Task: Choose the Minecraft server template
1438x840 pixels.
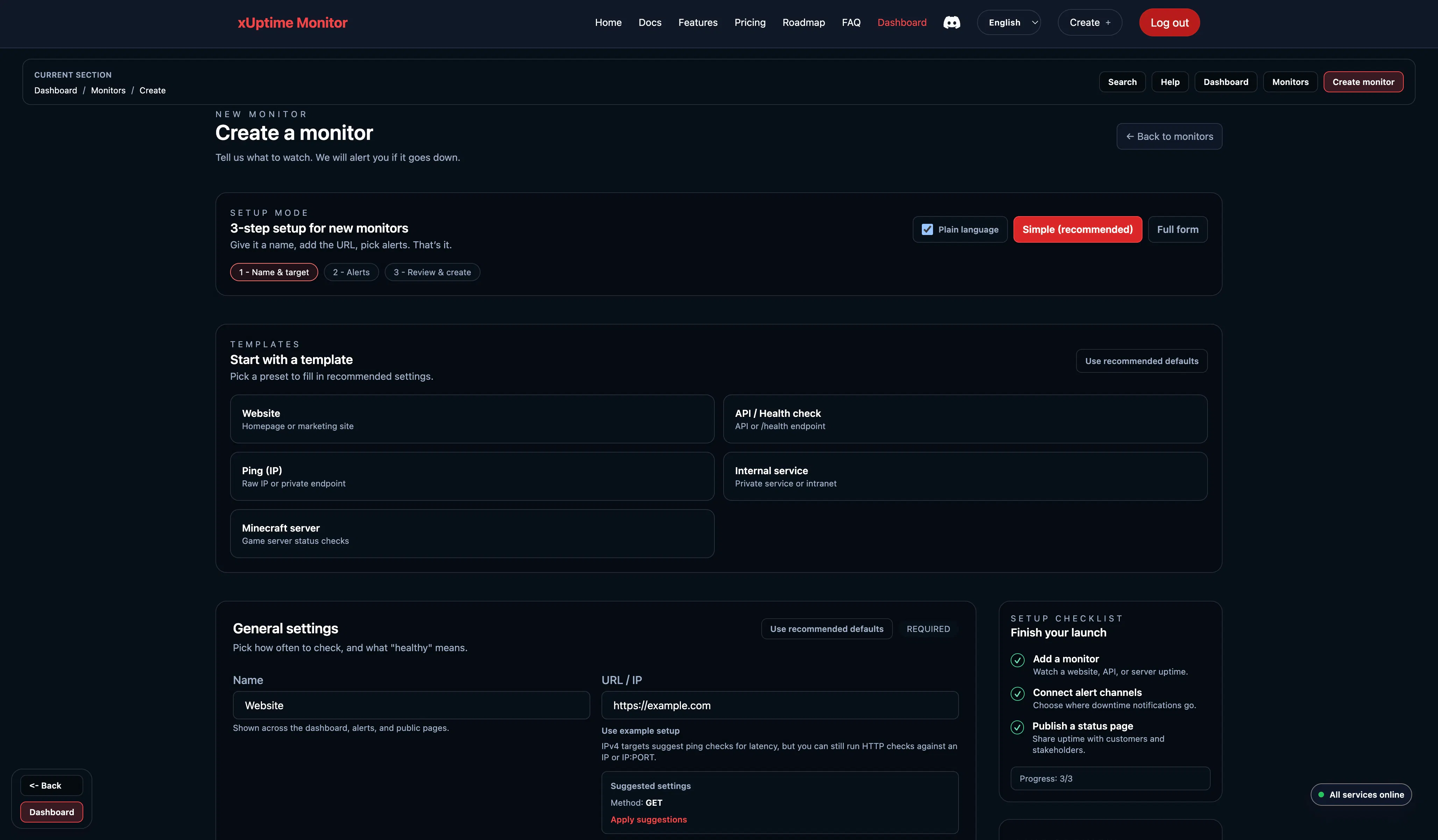Action: point(472,534)
